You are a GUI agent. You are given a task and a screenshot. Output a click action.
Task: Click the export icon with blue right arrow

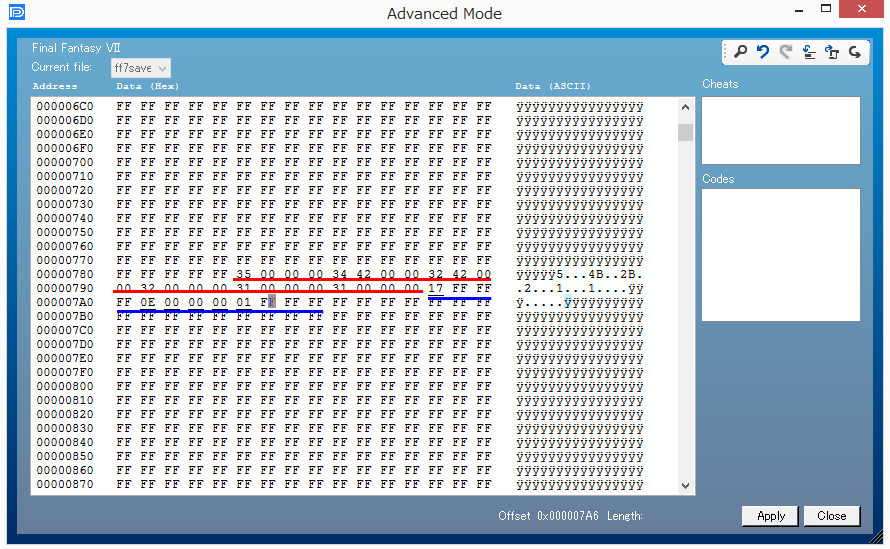pyautogui.click(x=832, y=52)
